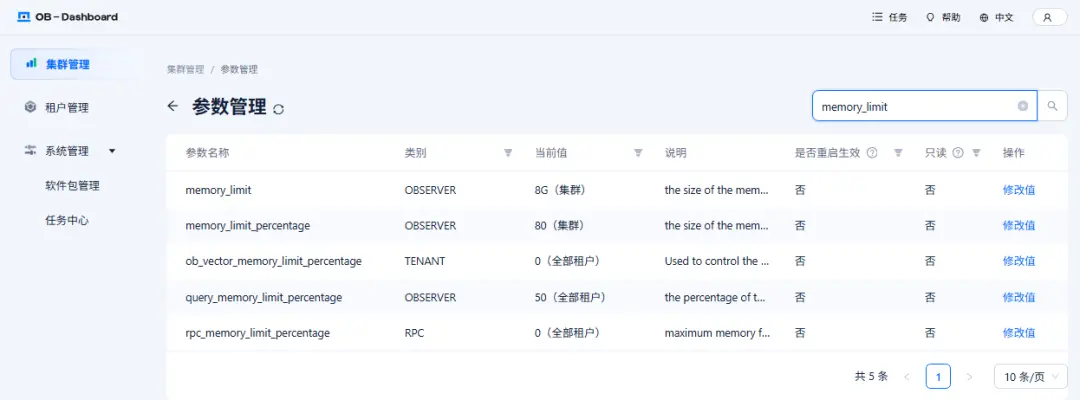
Task: Filter the 类别 column
Action: [x=508, y=153]
